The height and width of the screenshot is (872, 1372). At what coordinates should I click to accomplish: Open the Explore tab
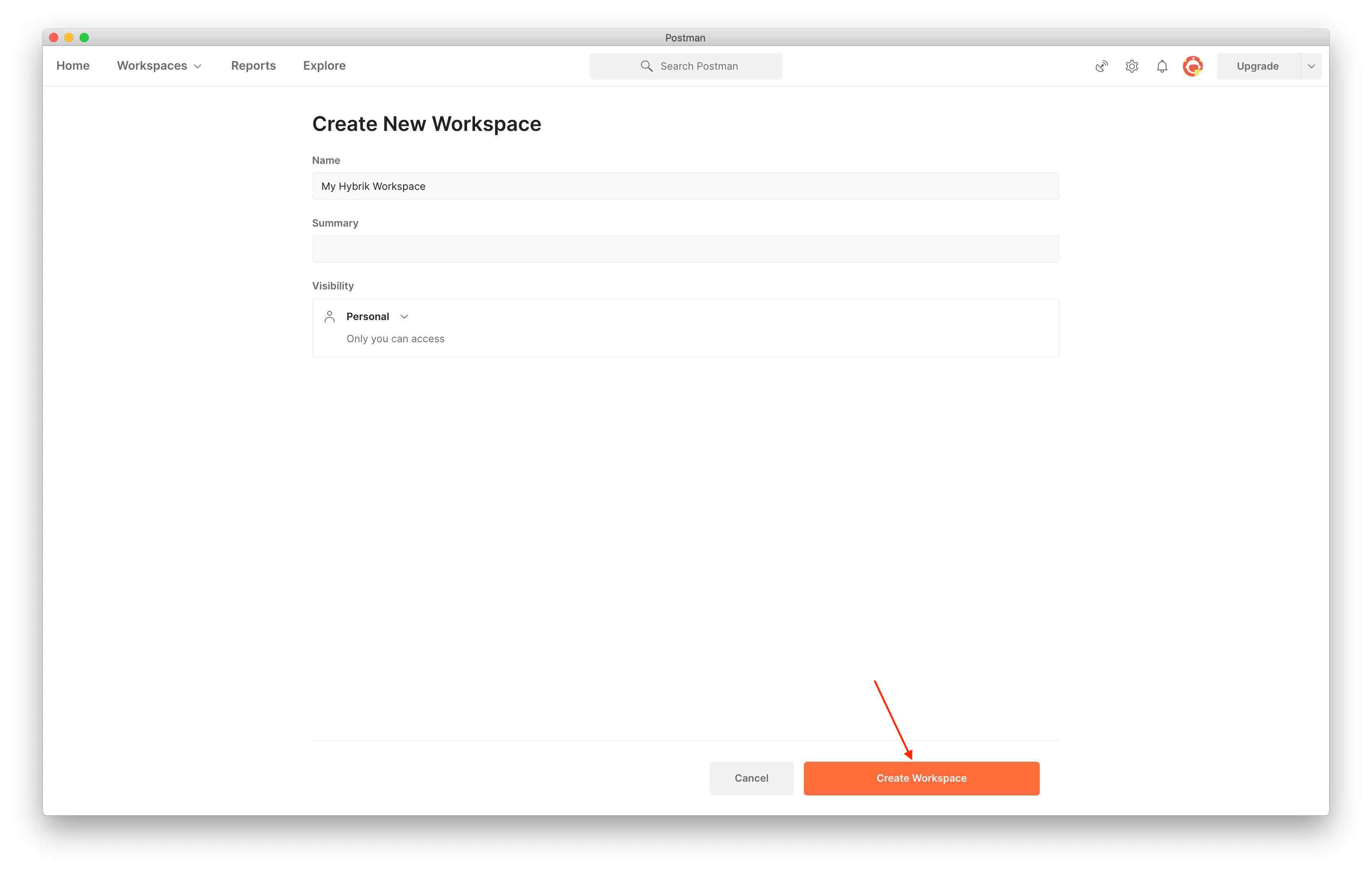(x=324, y=65)
